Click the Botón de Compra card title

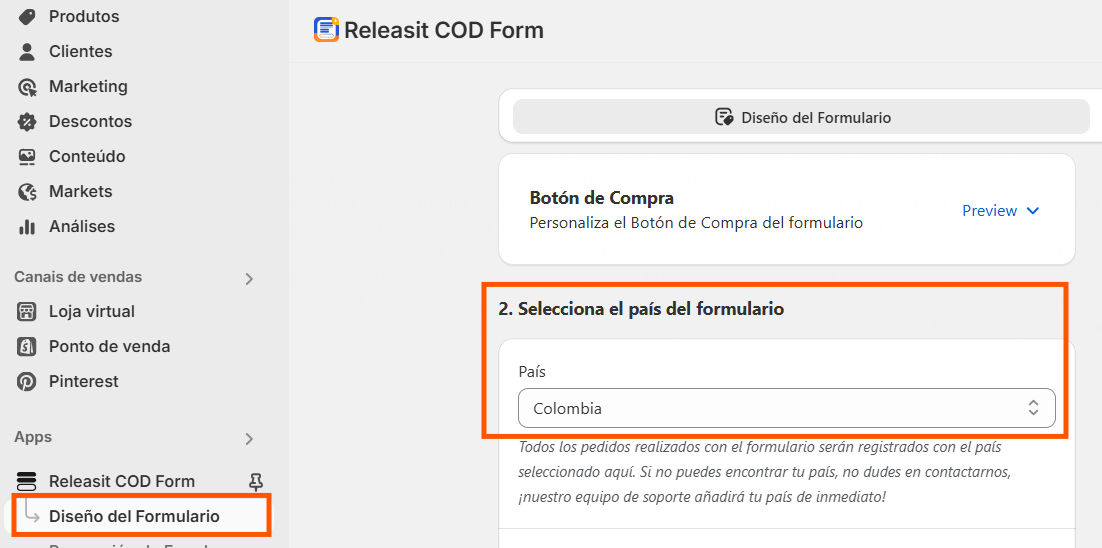click(x=602, y=198)
